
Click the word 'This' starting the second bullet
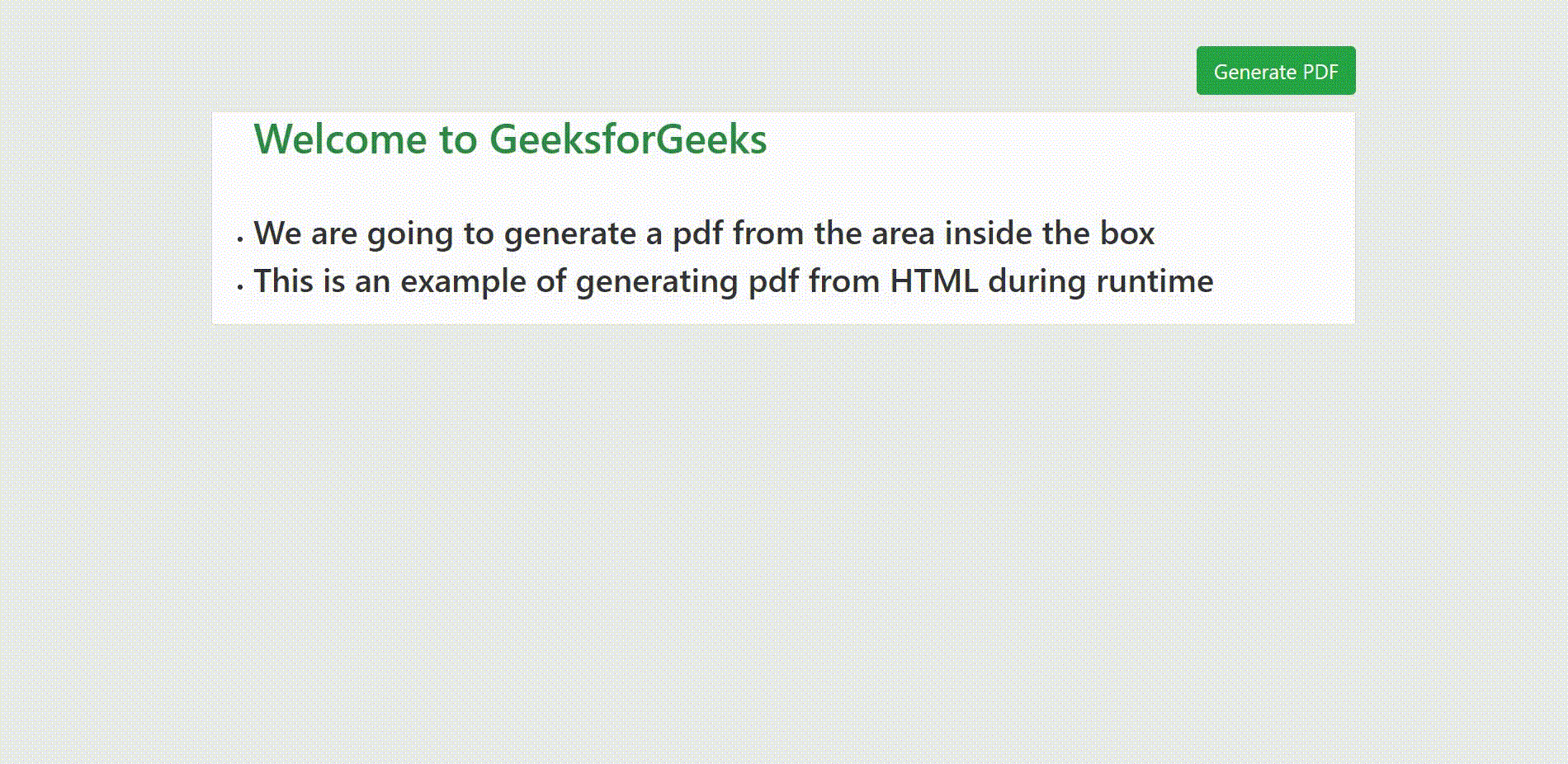[283, 281]
